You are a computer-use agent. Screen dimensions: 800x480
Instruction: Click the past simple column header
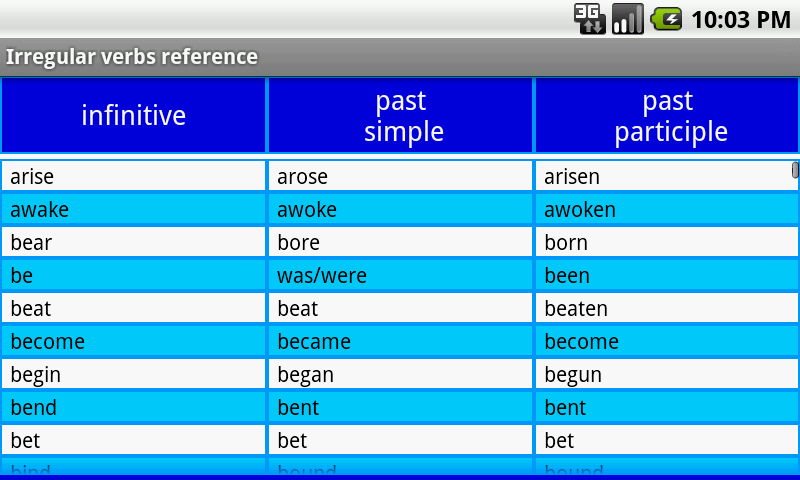(401, 116)
